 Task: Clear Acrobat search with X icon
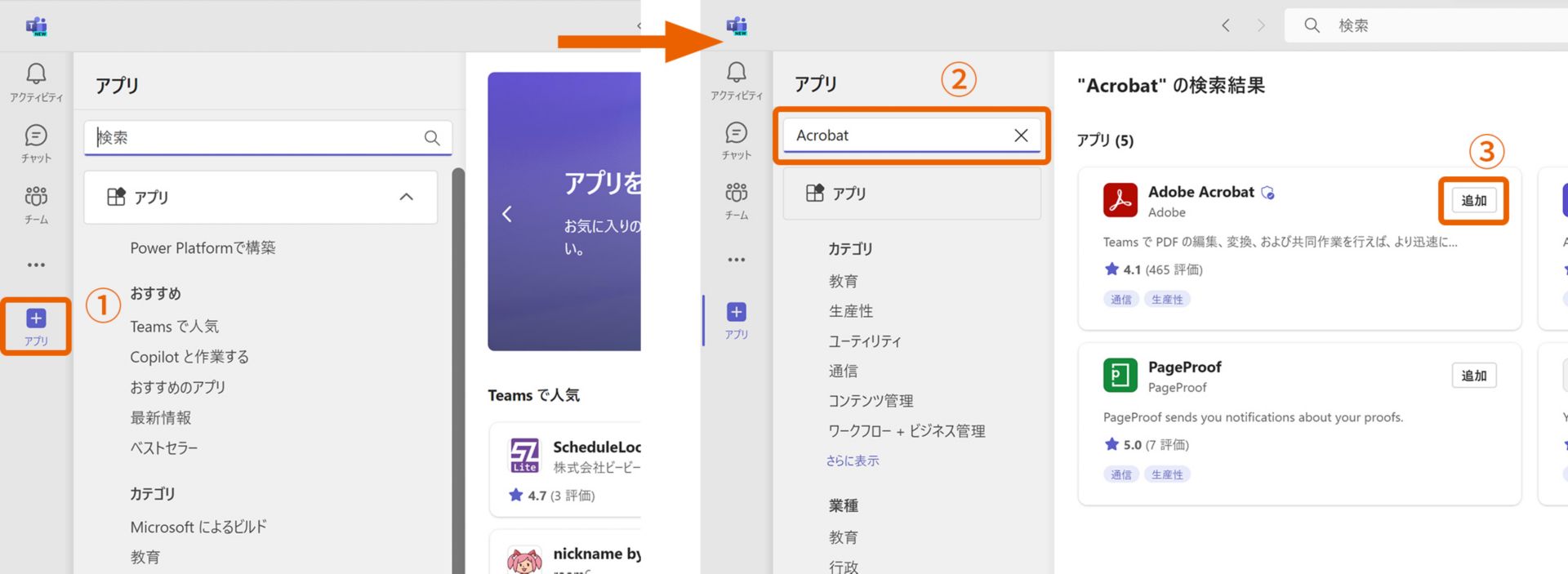(x=1021, y=136)
